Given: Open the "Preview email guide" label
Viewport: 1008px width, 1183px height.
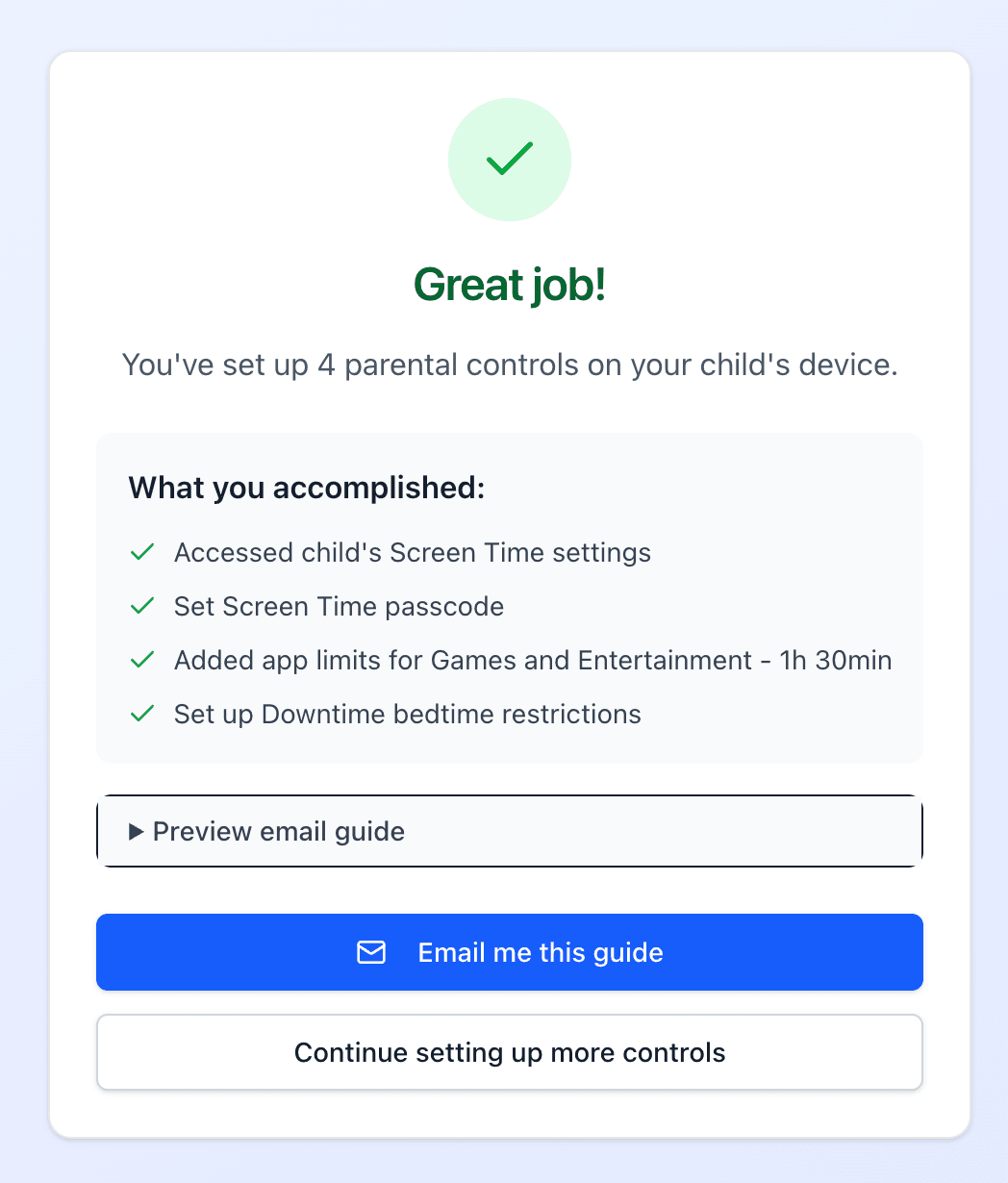Looking at the screenshot, I should [x=278, y=831].
